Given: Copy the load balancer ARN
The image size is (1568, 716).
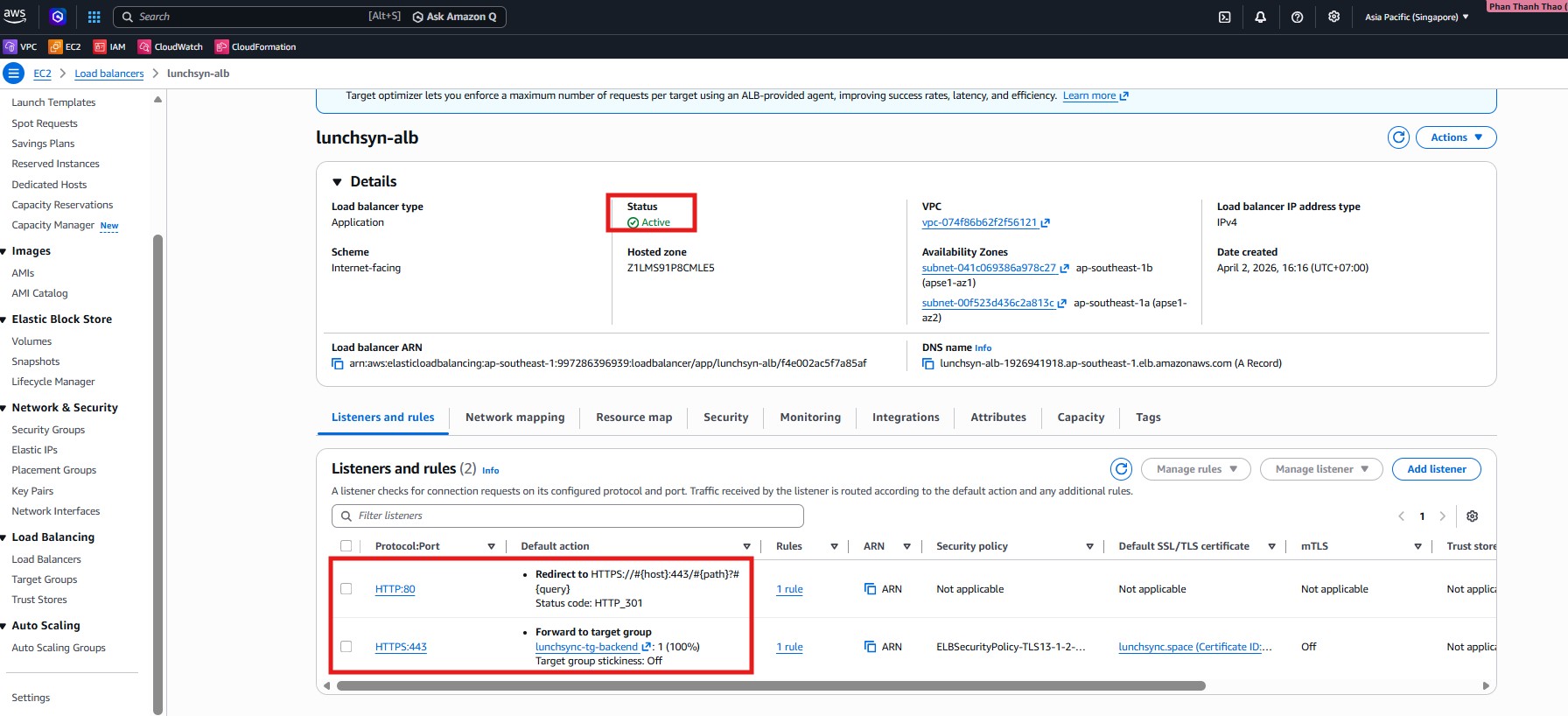Looking at the screenshot, I should [x=338, y=364].
